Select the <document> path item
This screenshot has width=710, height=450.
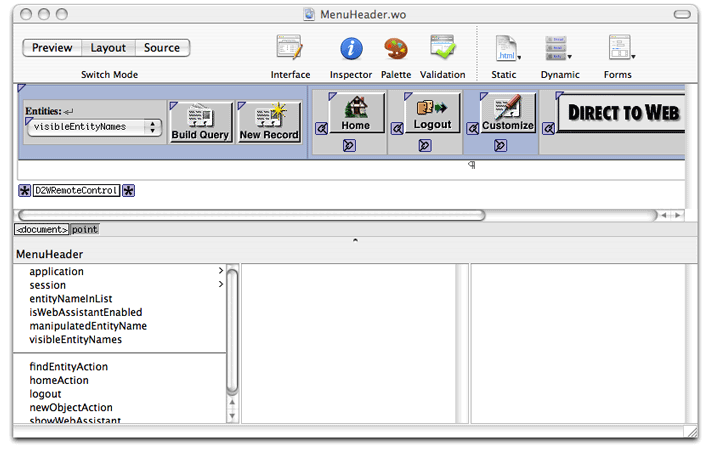(41, 229)
